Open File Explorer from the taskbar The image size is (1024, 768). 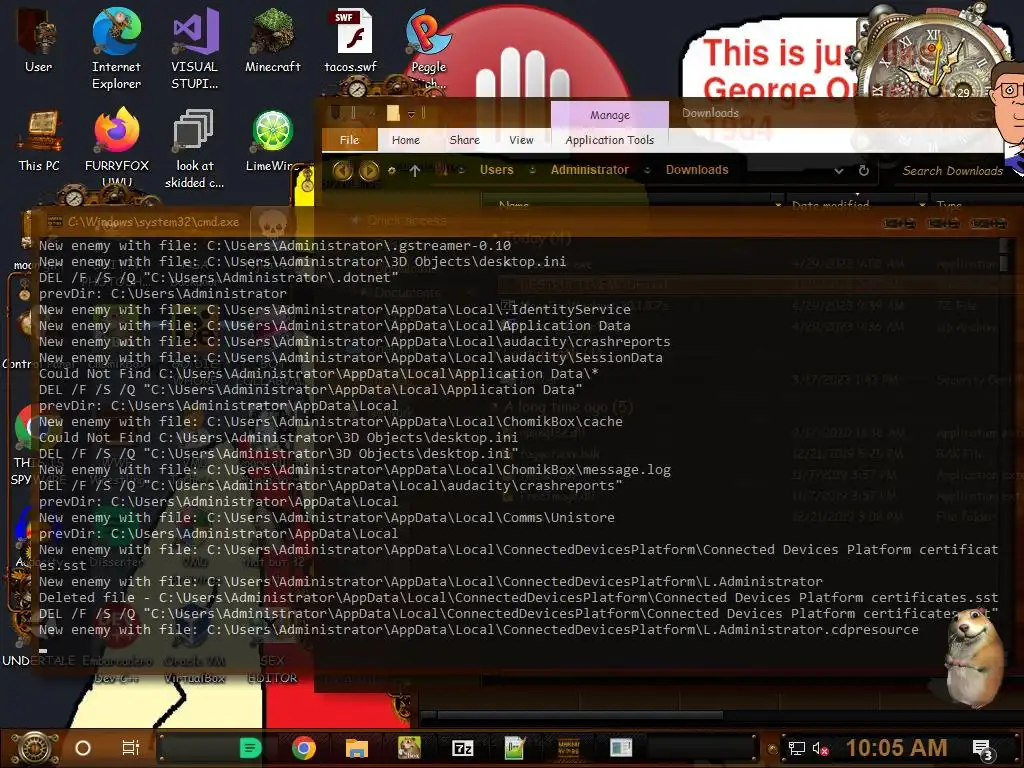(x=357, y=748)
